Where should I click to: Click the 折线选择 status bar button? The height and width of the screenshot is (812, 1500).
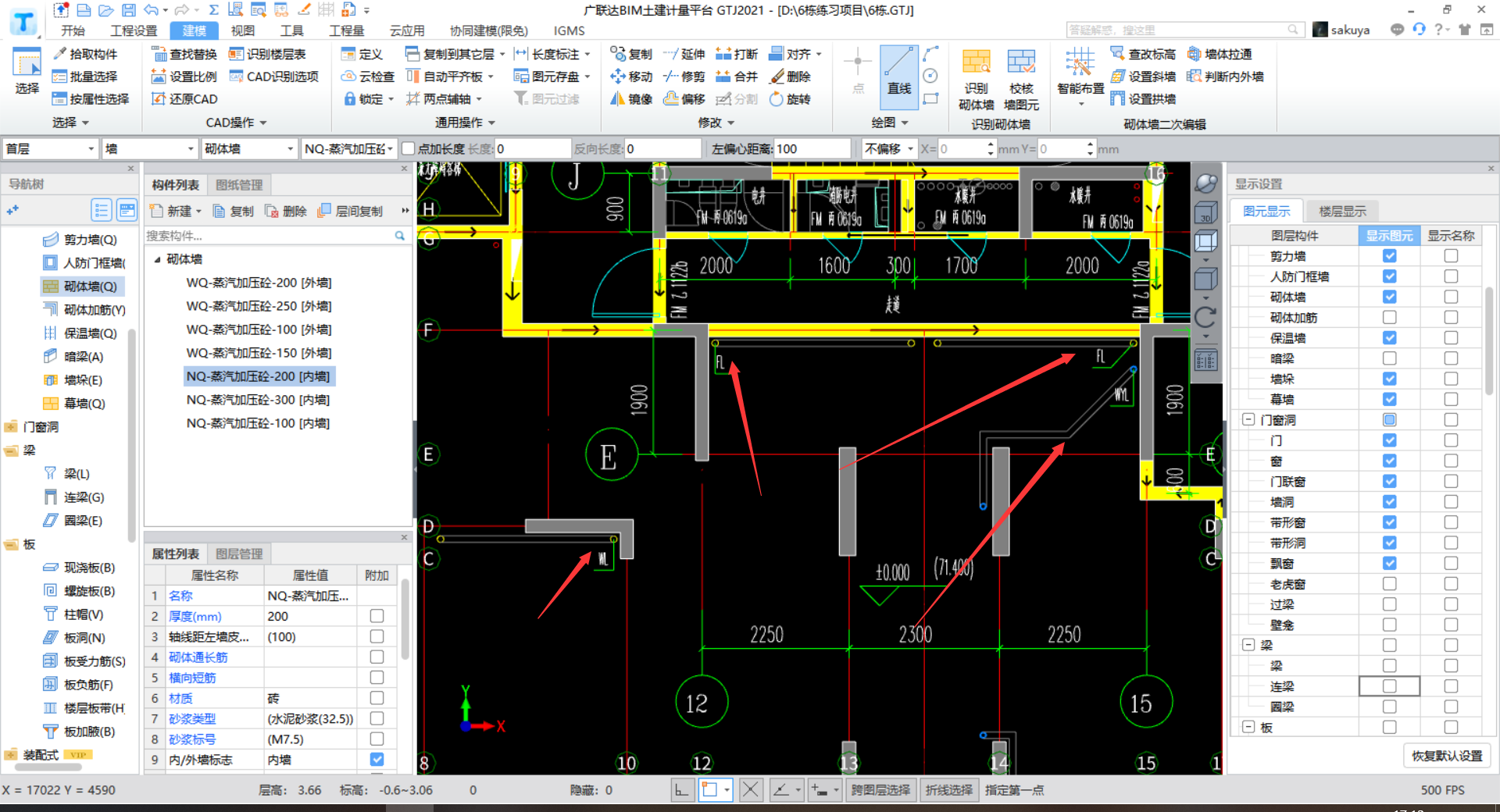click(949, 790)
